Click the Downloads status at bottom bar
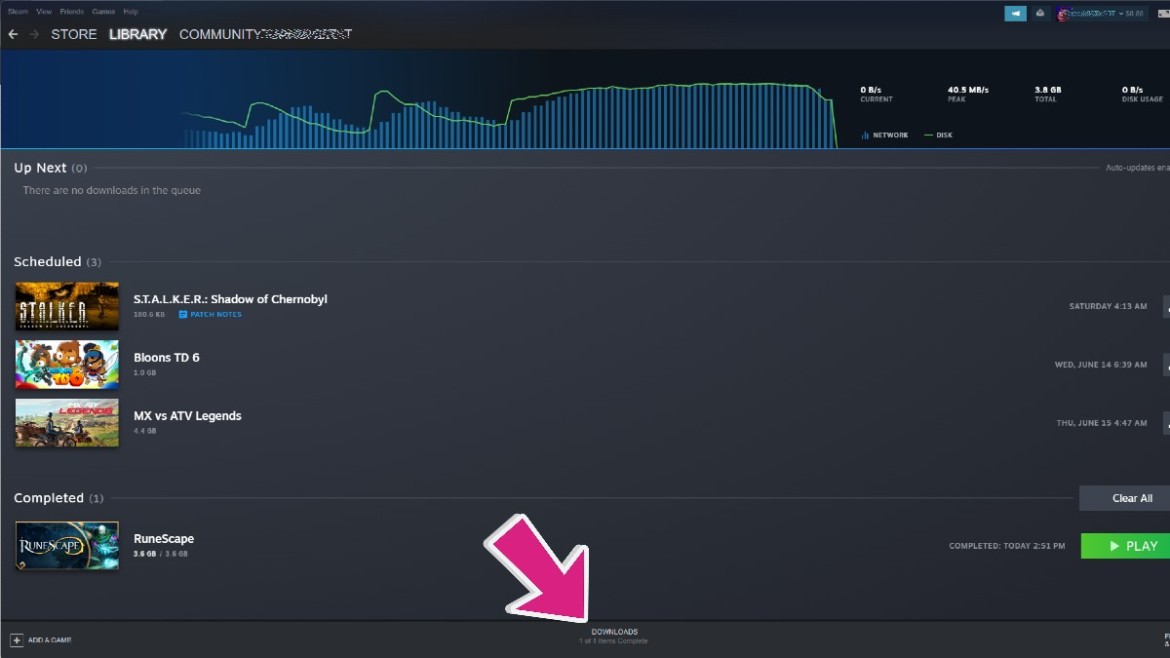 tap(614, 635)
